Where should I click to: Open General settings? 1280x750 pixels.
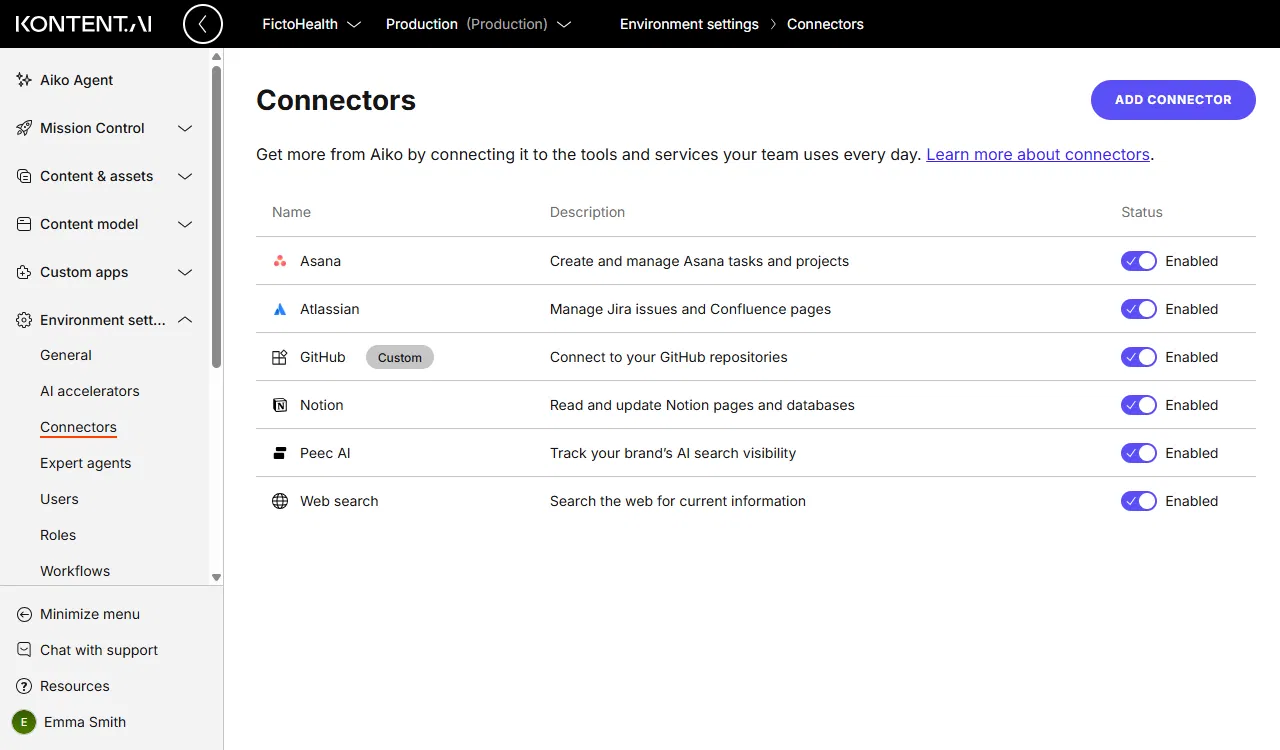66,355
